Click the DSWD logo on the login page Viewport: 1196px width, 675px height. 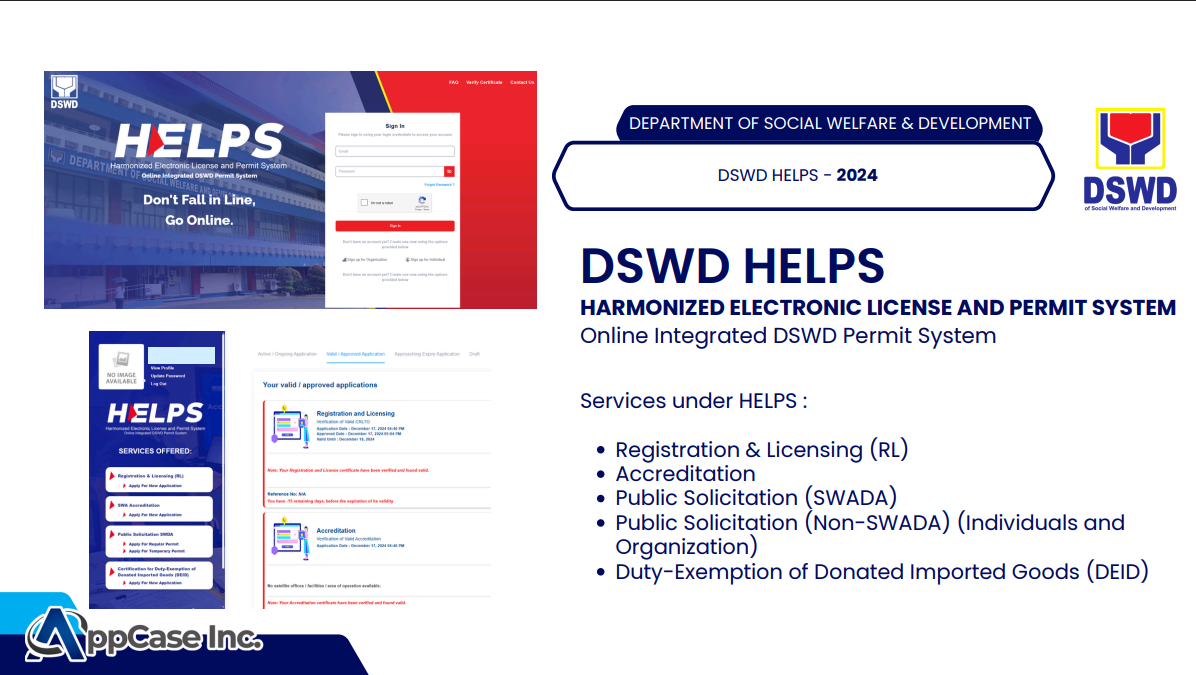click(x=64, y=90)
